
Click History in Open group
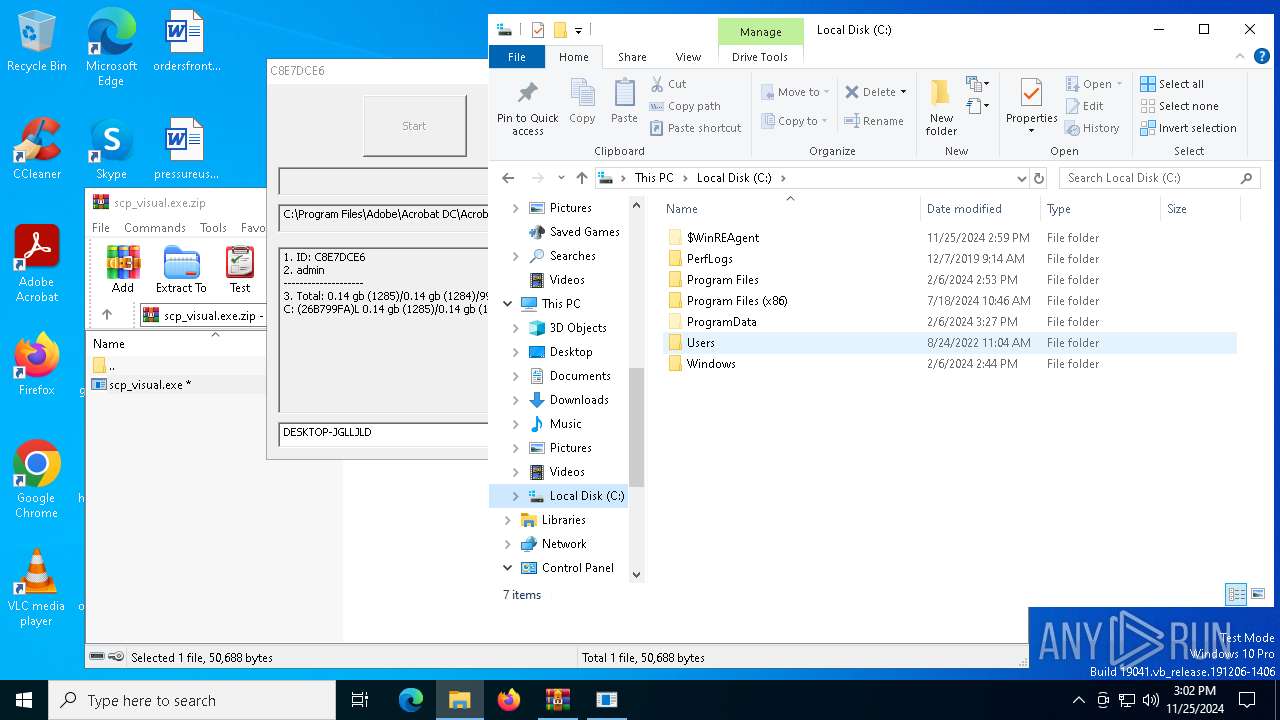click(x=1092, y=128)
